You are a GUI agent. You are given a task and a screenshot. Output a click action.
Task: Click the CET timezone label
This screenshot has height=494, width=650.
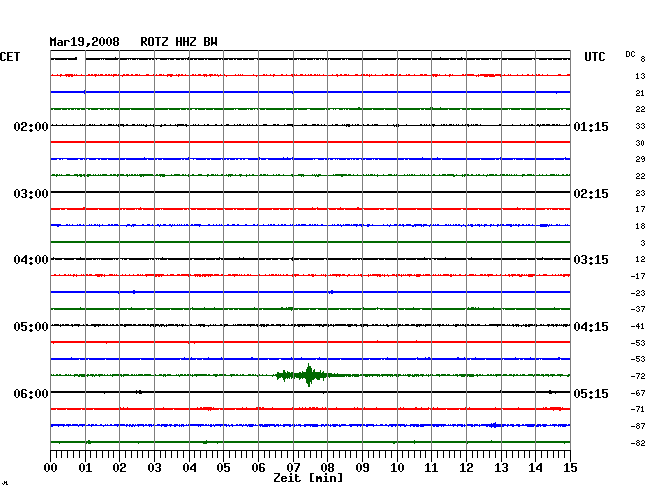coord(10,57)
